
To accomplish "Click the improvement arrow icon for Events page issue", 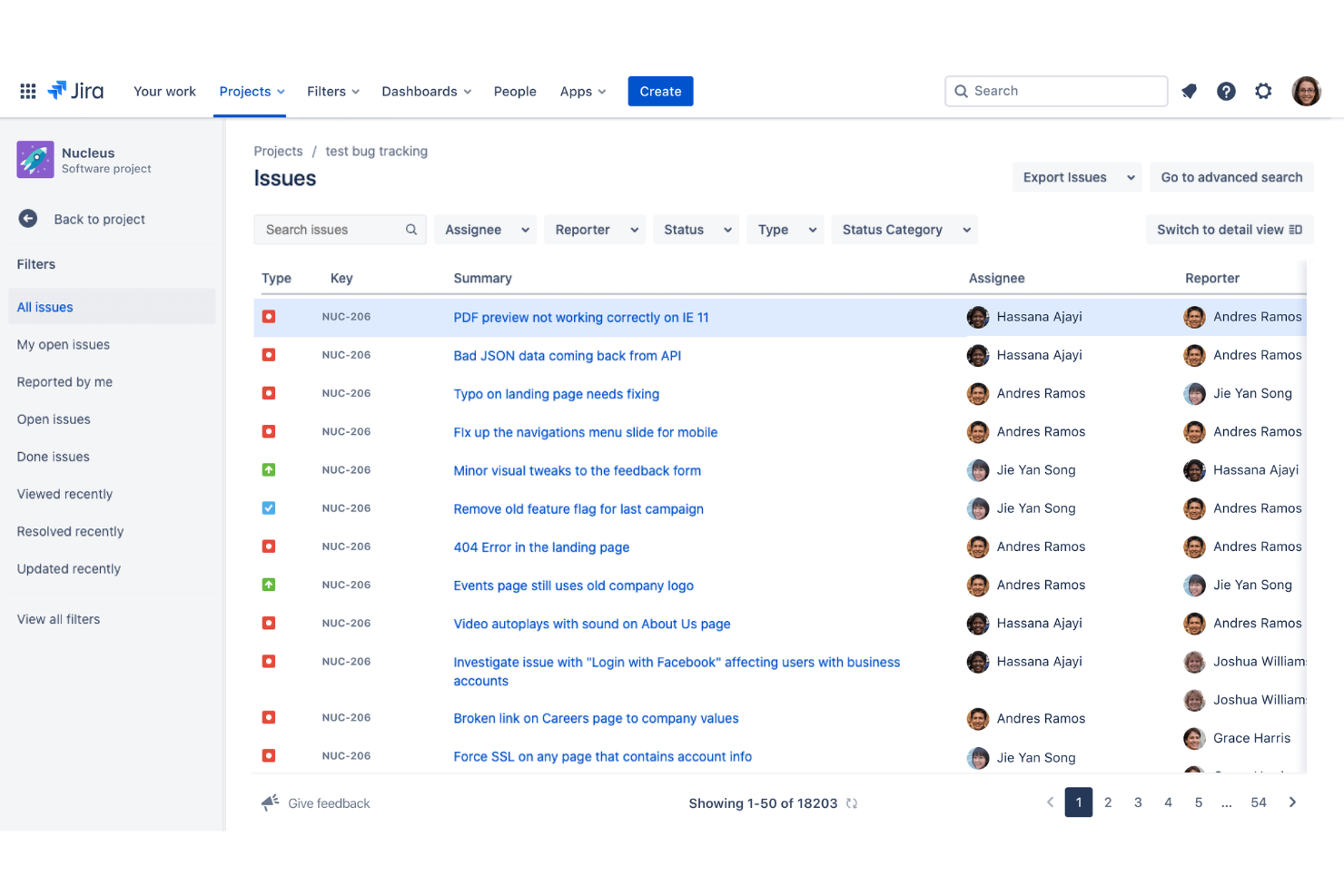I will 269,585.
